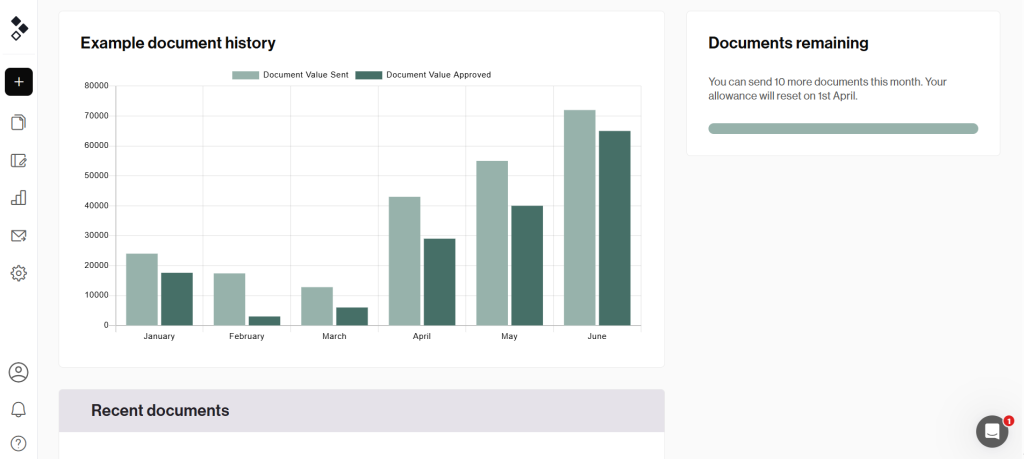The height and width of the screenshot is (459, 1024).
Task: Toggle the Document Value Approved legend item
Action: pyautogui.click(x=423, y=75)
